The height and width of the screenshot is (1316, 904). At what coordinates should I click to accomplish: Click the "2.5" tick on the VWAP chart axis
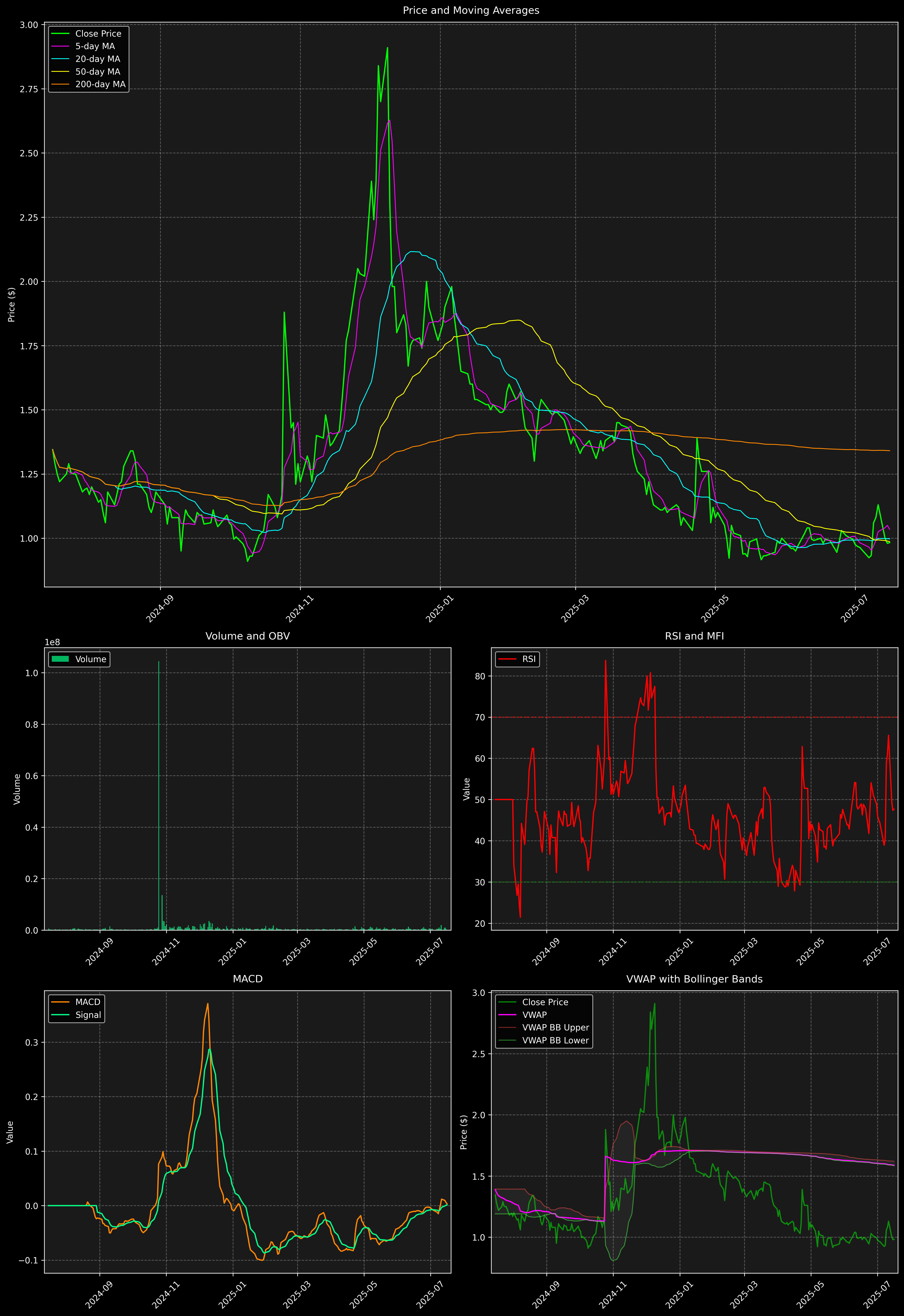pyautogui.click(x=479, y=1054)
